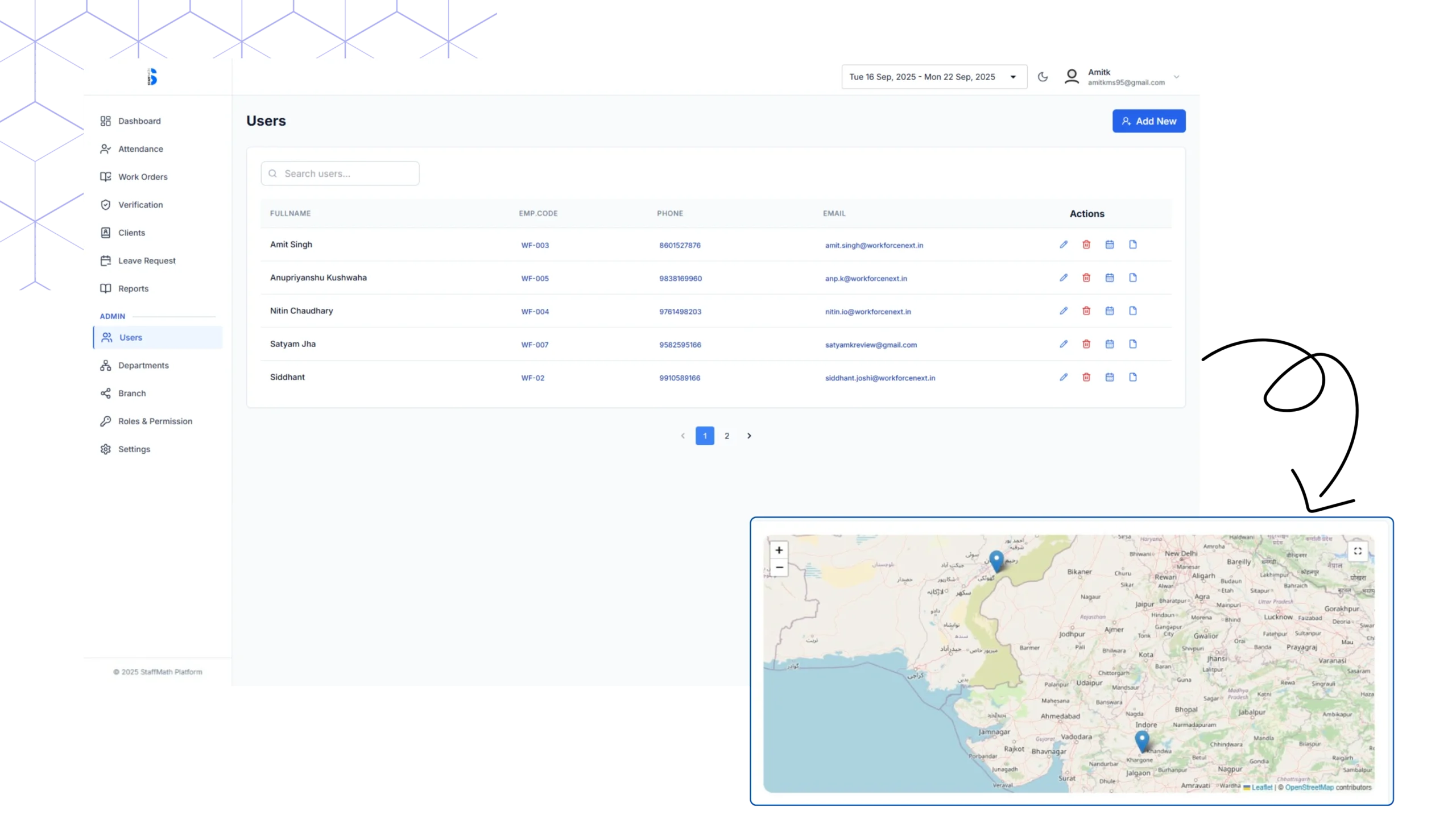Open the document icon for Amit Singh
Screen dimensions: 1456x836
1133,245
